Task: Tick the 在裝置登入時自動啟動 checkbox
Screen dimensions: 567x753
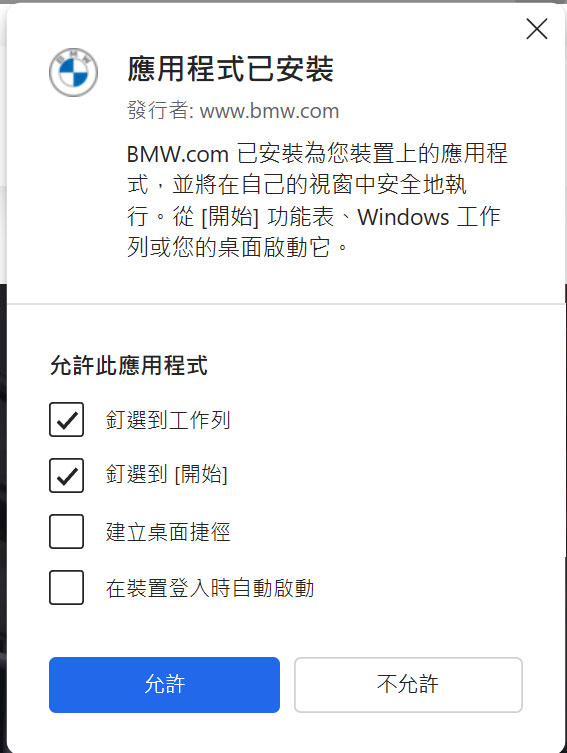Action: click(x=66, y=587)
